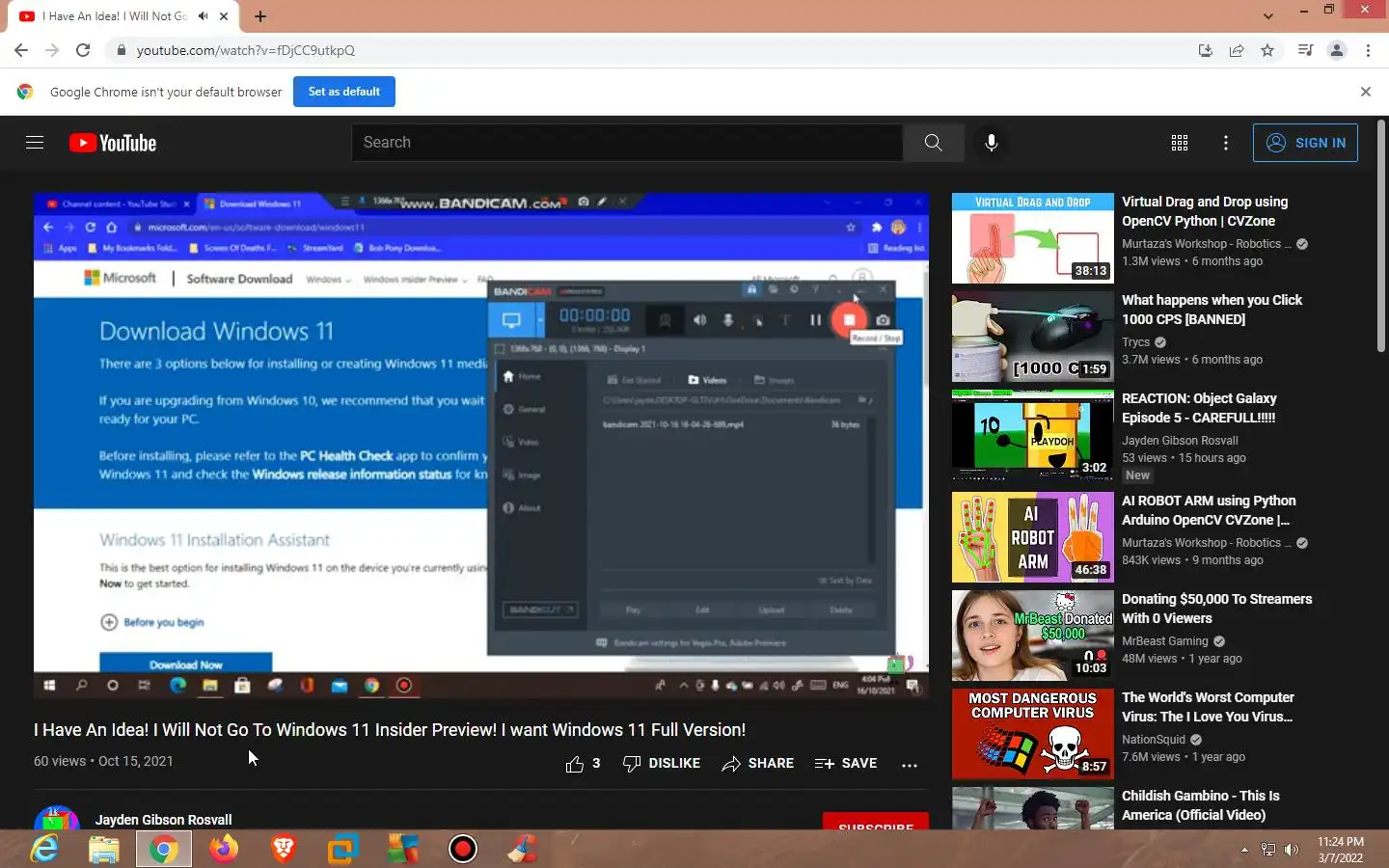Open 'Donating $50,000 To Streamers' video title
The height and width of the screenshot is (868, 1389).
[1216, 609]
